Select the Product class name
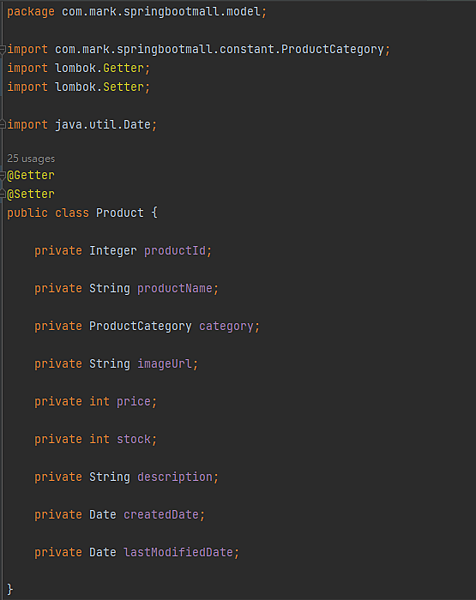 click(x=119, y=213)
